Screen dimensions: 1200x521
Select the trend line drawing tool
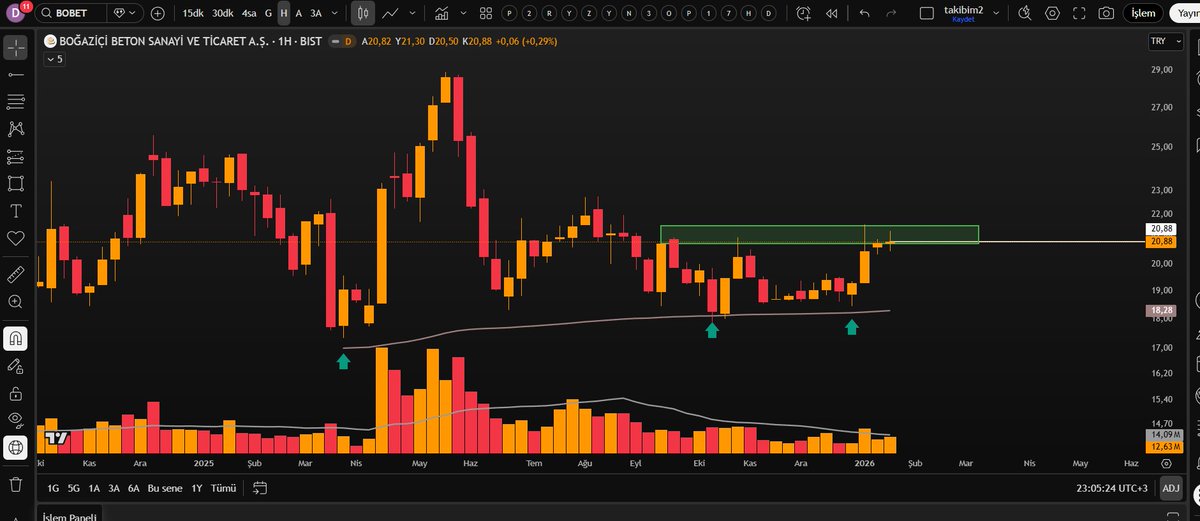pyautogui.click(x=16, y=75)
